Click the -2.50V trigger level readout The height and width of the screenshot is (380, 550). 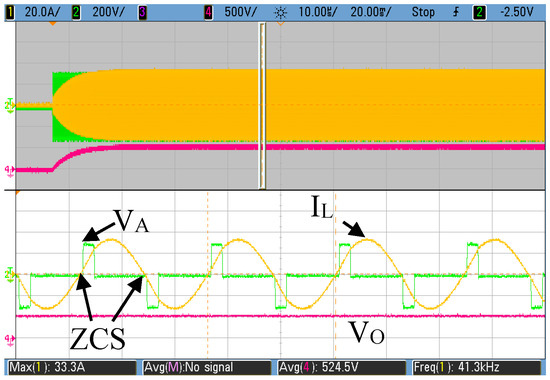click(516, 13)
